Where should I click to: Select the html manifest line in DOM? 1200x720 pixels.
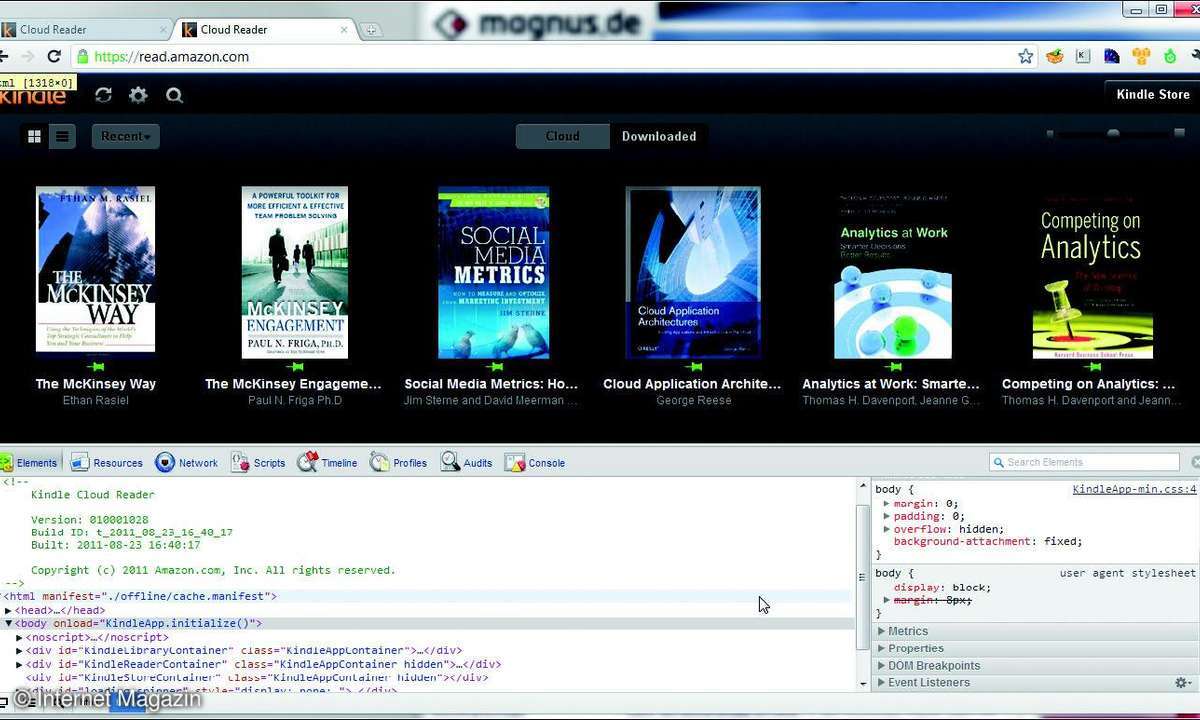point(428,597)
